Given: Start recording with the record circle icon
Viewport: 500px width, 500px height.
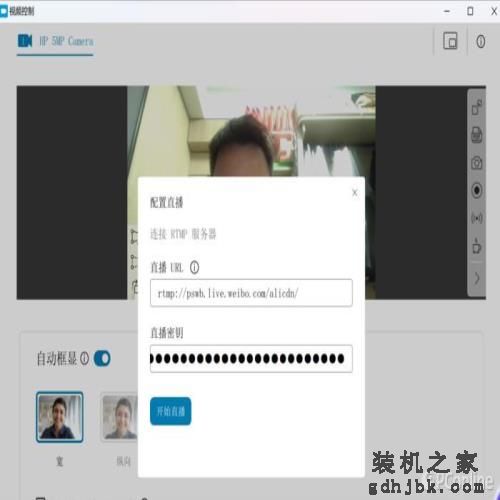Looking at the screenshot, I should (x=477, y=190).
